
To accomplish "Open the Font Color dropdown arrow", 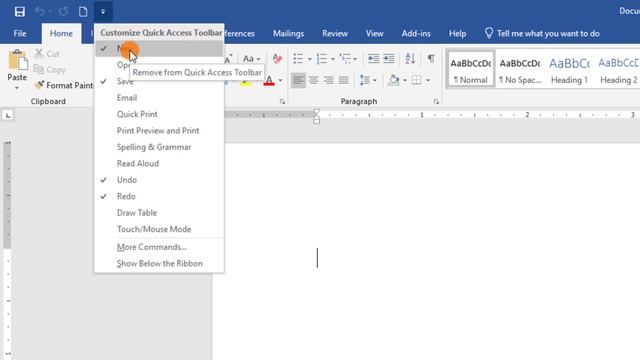I will (x=280, y=80).
